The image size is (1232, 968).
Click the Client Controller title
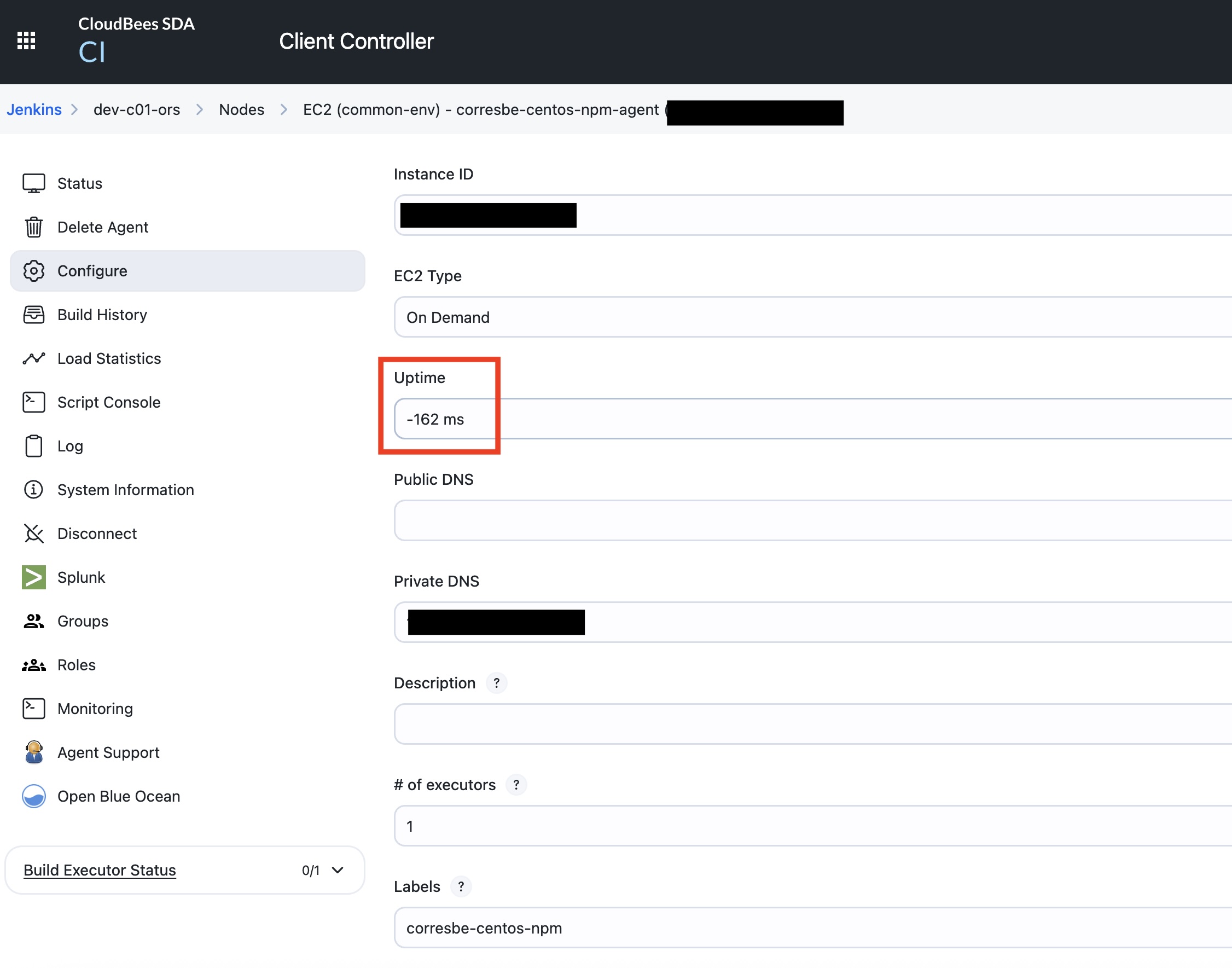click(x=357, y=42)
